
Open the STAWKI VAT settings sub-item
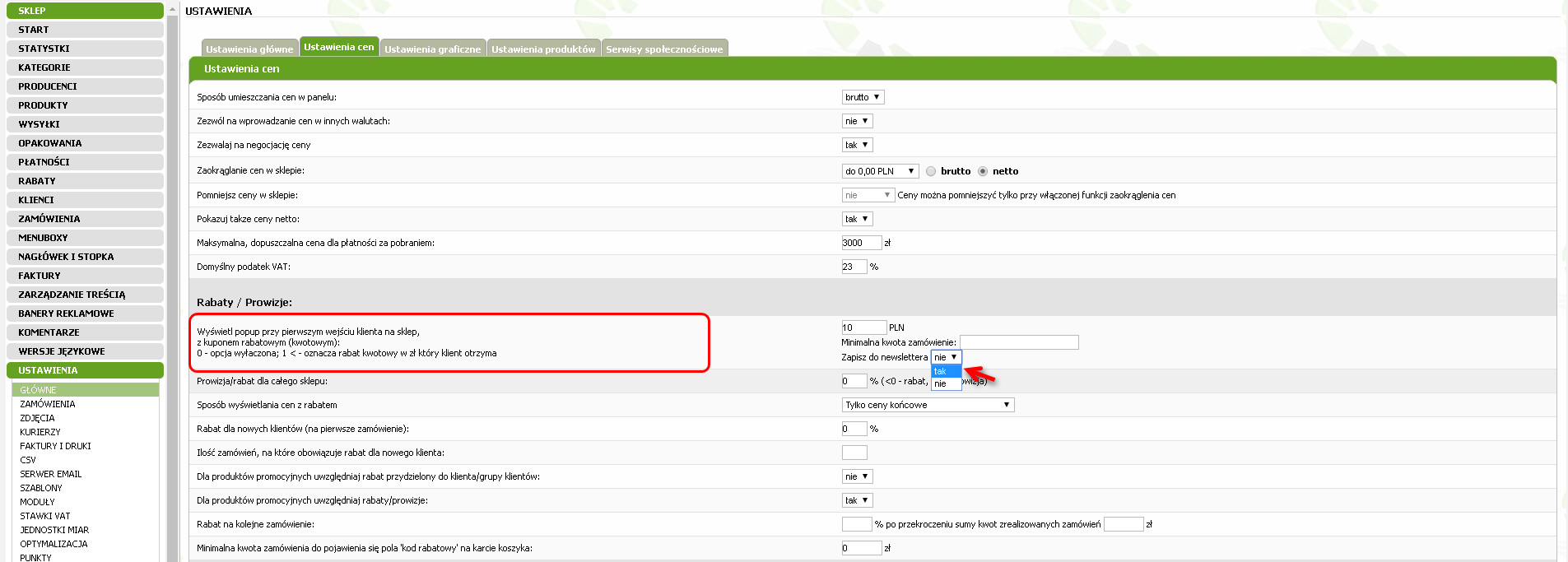pyautogui.click(x=45, y=516)
